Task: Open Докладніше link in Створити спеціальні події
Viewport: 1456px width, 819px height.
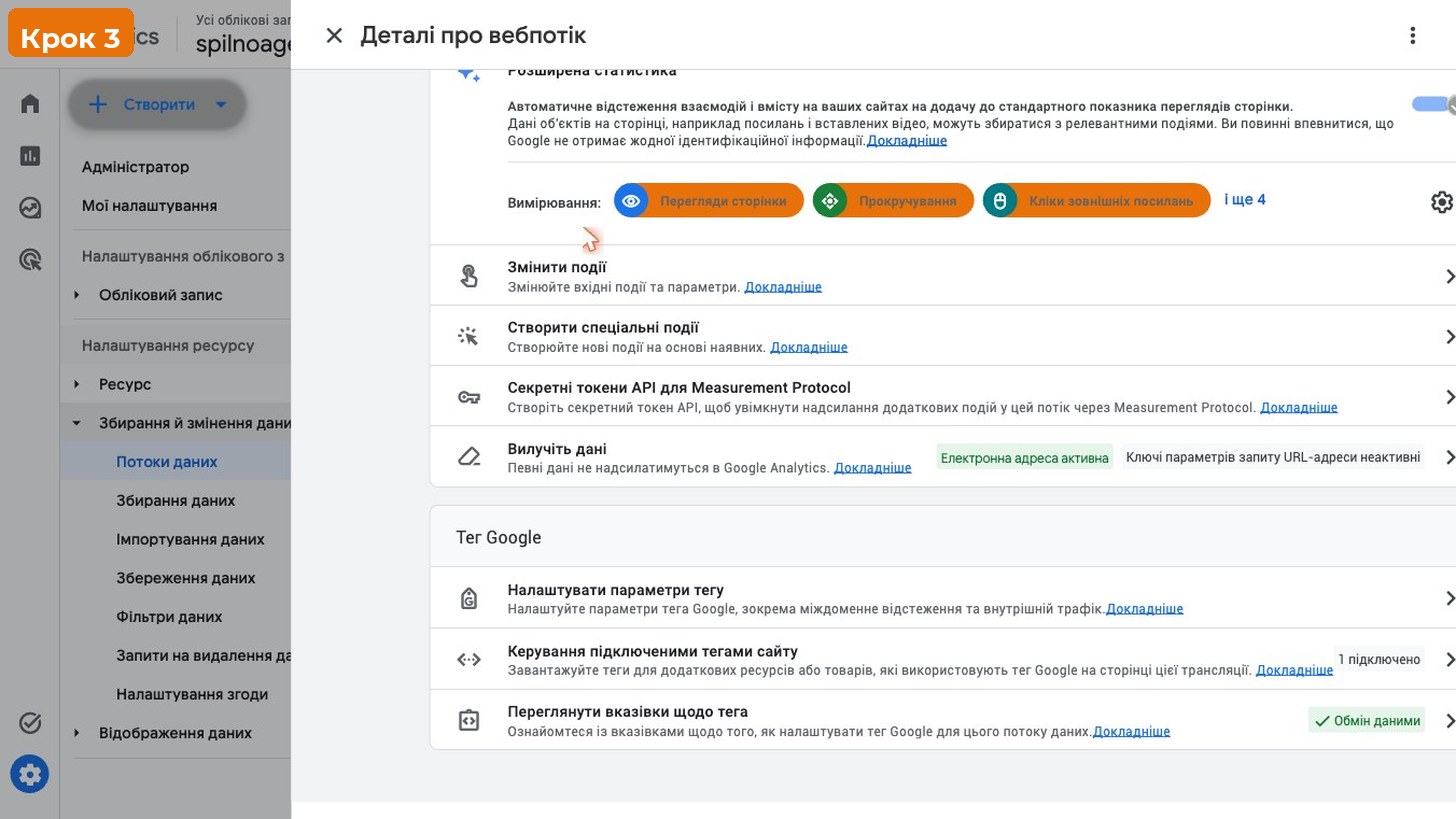Action: 809,347
